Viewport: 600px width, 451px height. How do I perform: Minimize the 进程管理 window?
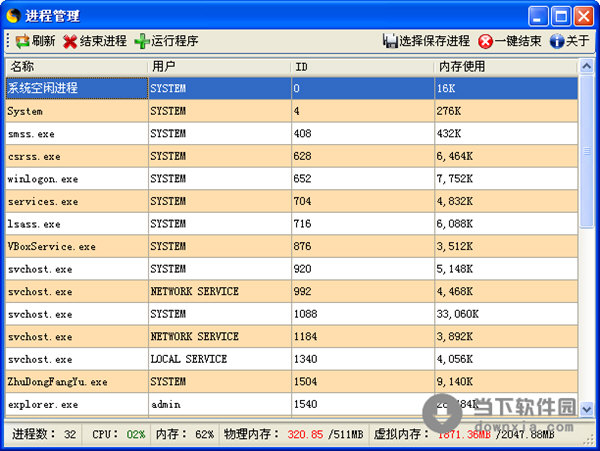(539, 15)
